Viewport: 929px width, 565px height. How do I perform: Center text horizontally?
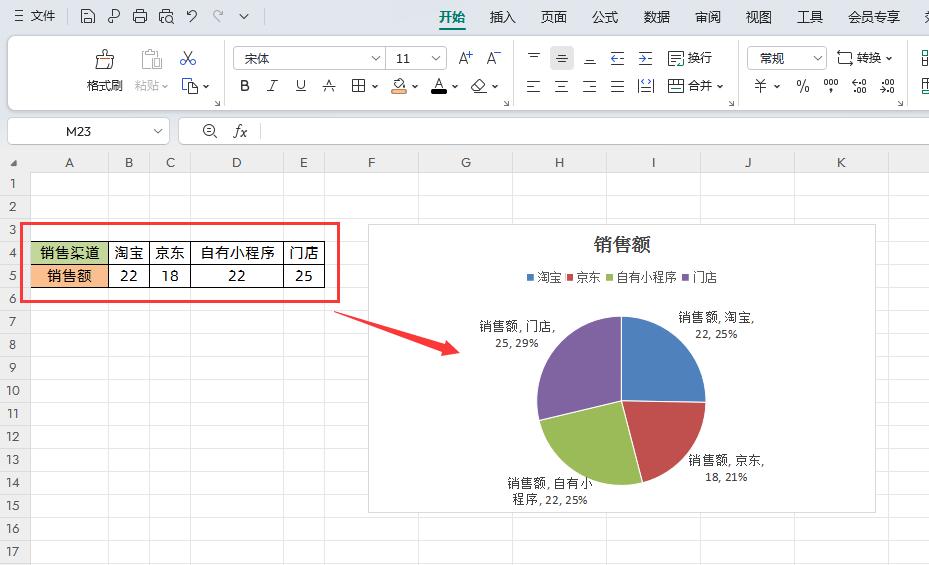[x=562, y=86]
